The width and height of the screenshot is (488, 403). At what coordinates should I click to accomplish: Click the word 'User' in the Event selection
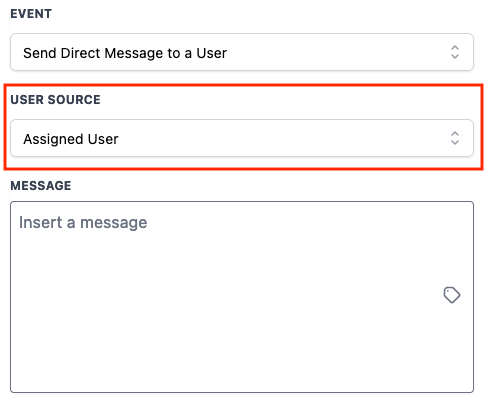coord(212,53)
